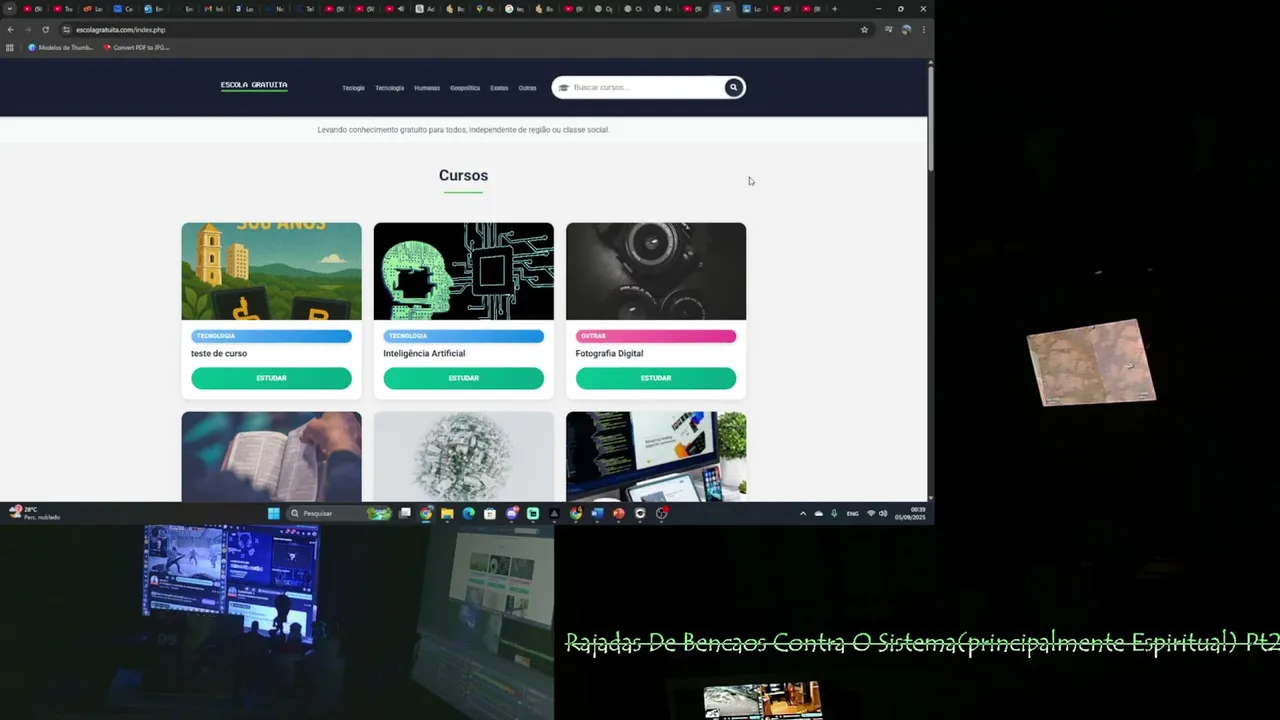Open the Fotografia Digital camera thumbnail
This screenshot has height=720, width=1280.
coord(655,271)
